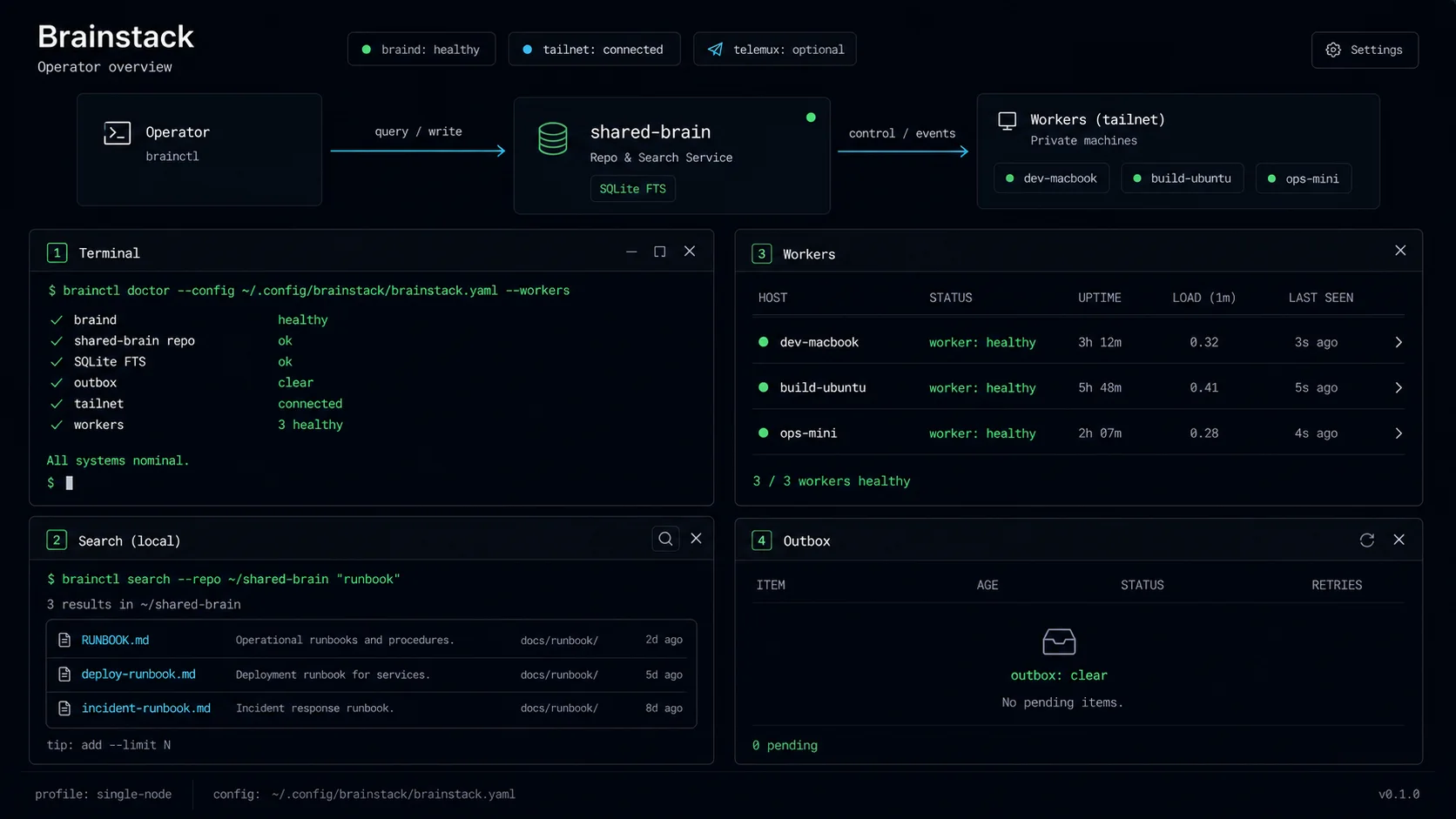1456x819 pixels.
Task: Select build-ubuntu host name in table
Action: point(823,388)
